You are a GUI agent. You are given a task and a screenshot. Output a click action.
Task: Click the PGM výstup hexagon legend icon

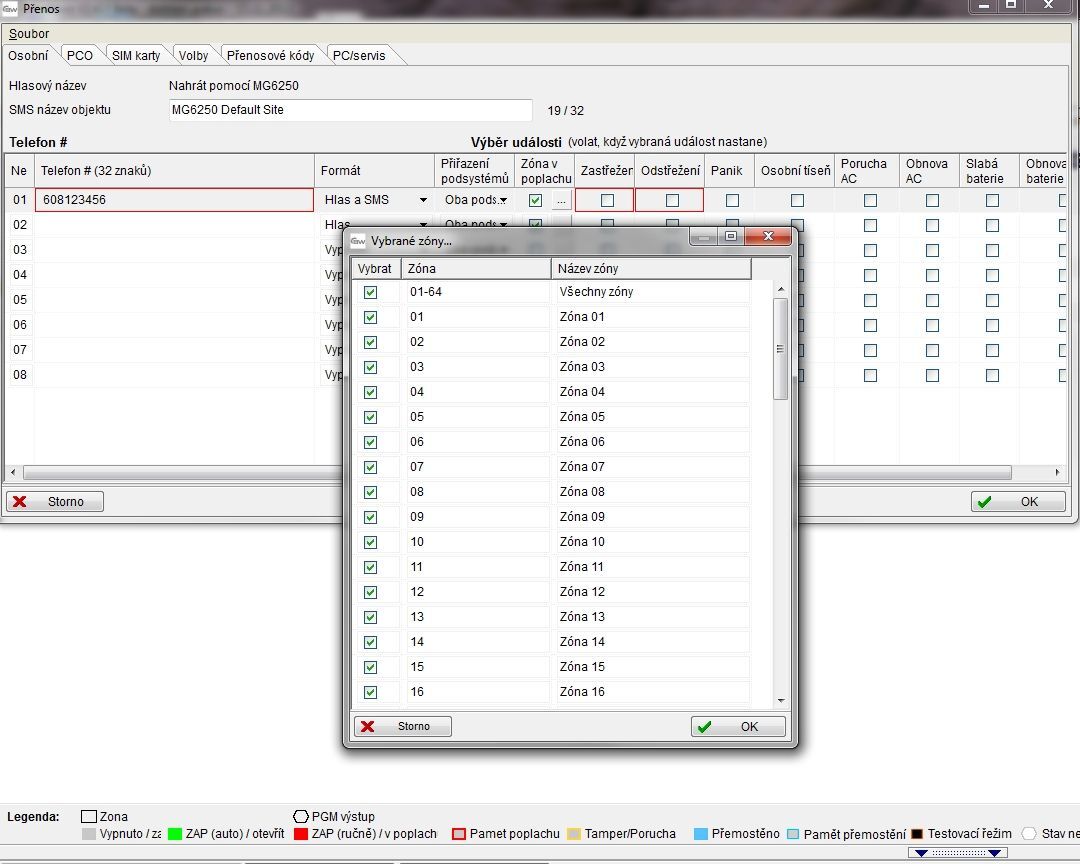point(300,817)
